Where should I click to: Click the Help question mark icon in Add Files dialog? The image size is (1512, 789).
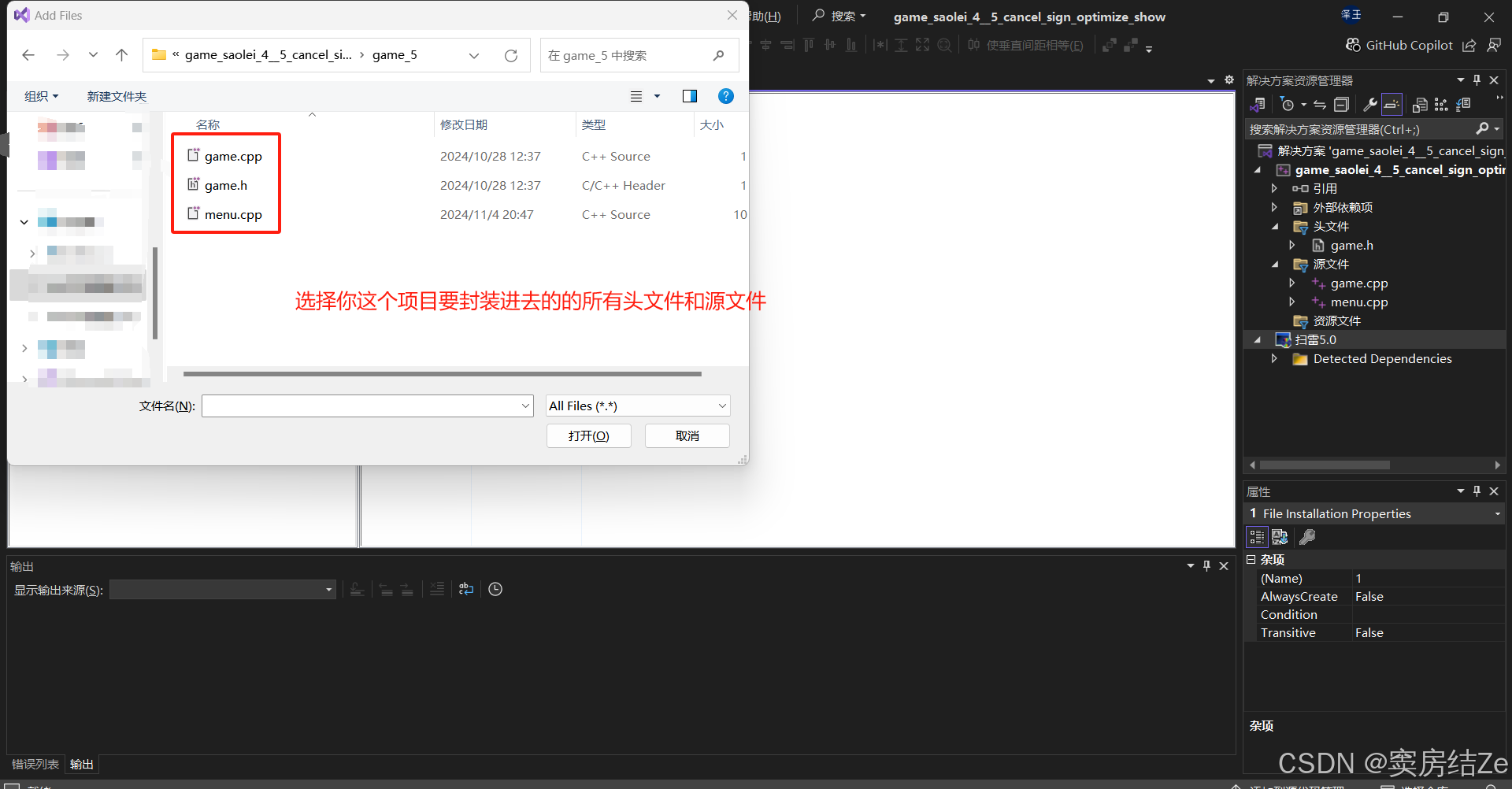725,96
